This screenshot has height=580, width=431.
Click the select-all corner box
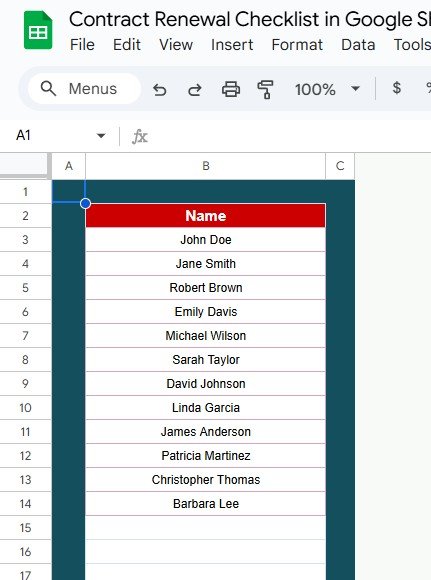pyautogui.click(x=25, y=166)
